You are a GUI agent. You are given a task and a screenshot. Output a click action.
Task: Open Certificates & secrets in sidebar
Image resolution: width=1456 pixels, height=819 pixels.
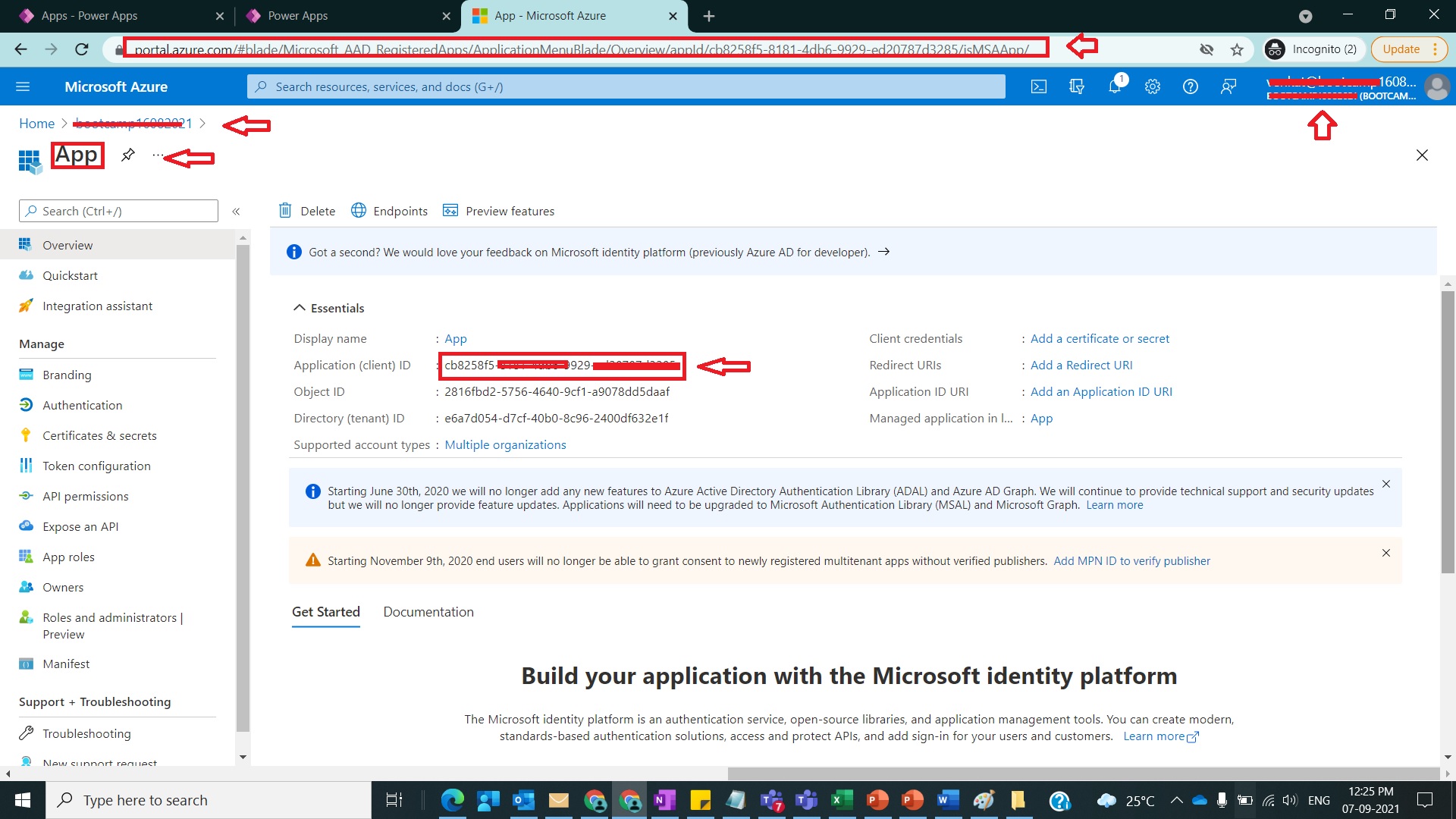click(99, 435)
